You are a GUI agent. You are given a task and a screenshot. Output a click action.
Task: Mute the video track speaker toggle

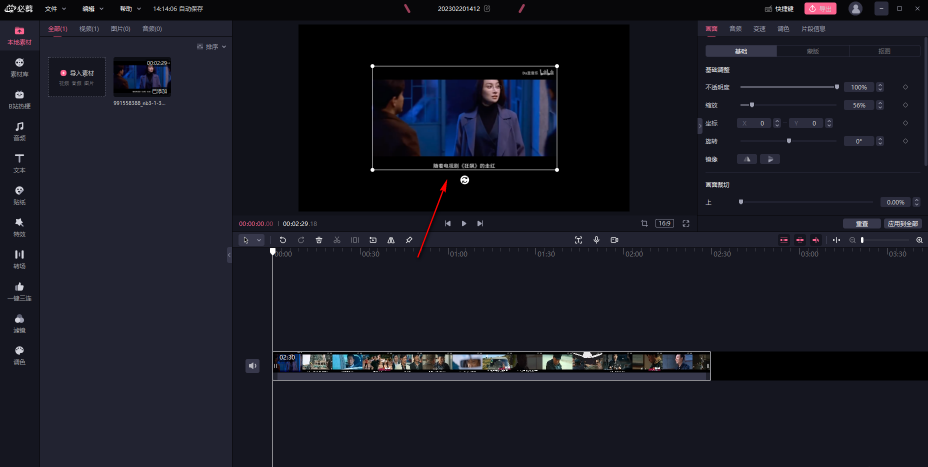253,366
